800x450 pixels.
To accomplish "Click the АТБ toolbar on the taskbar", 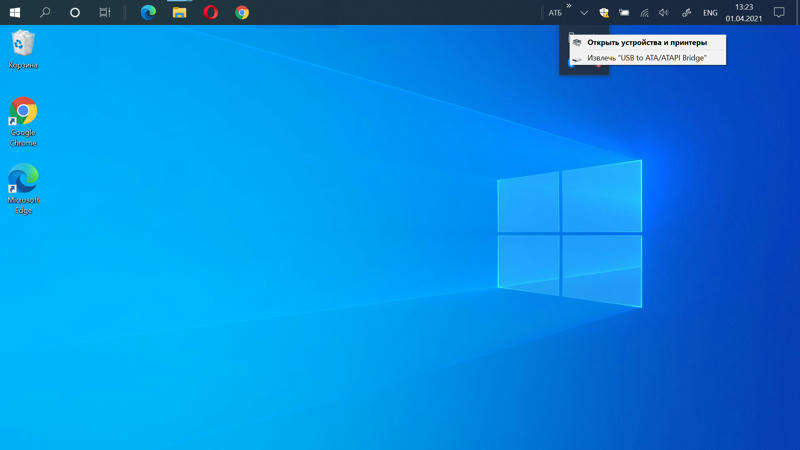I will 555,13.
